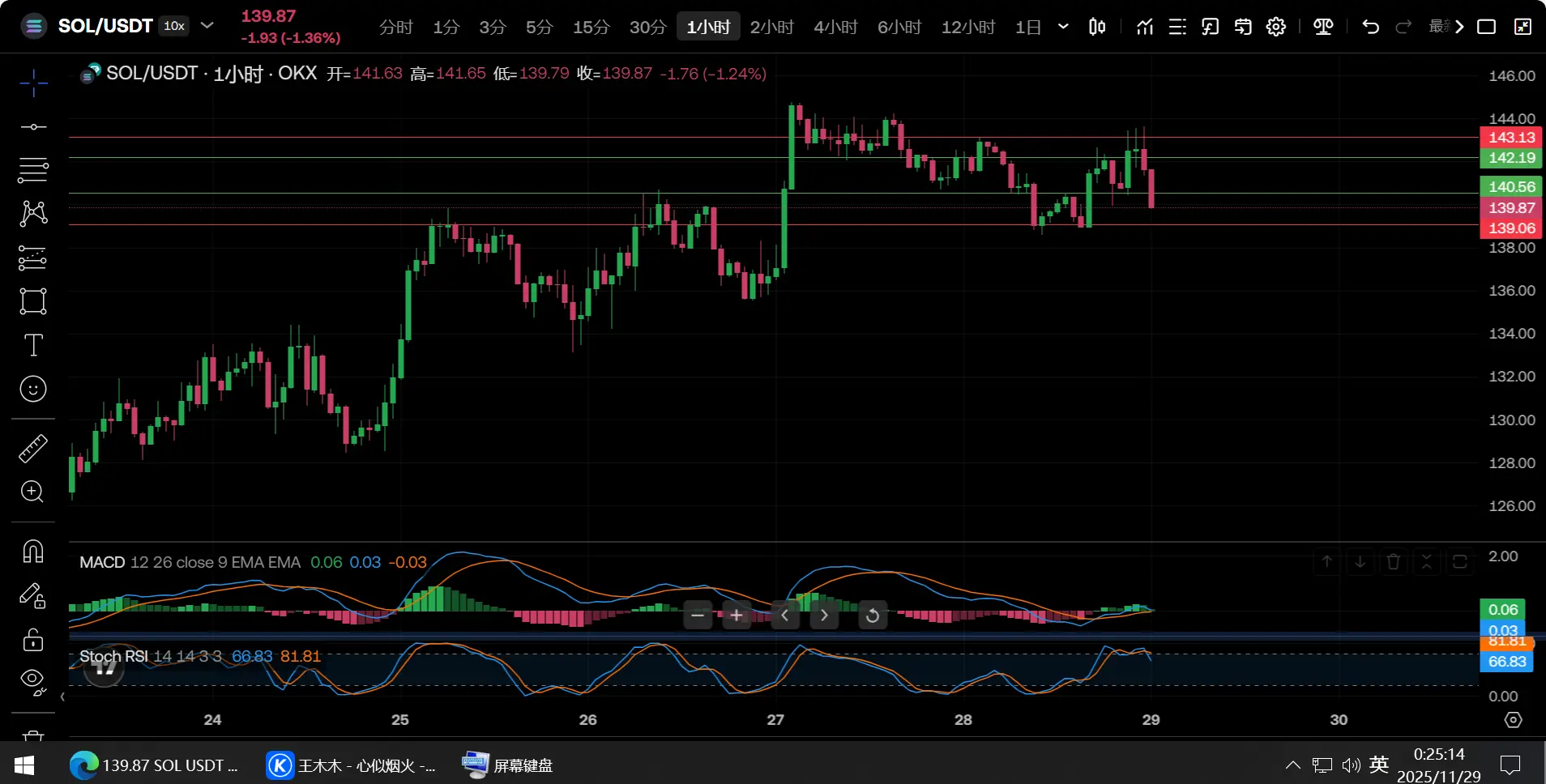Select the horizontal line drawing tool
The image size is (1546, 784).
point(33,127)
